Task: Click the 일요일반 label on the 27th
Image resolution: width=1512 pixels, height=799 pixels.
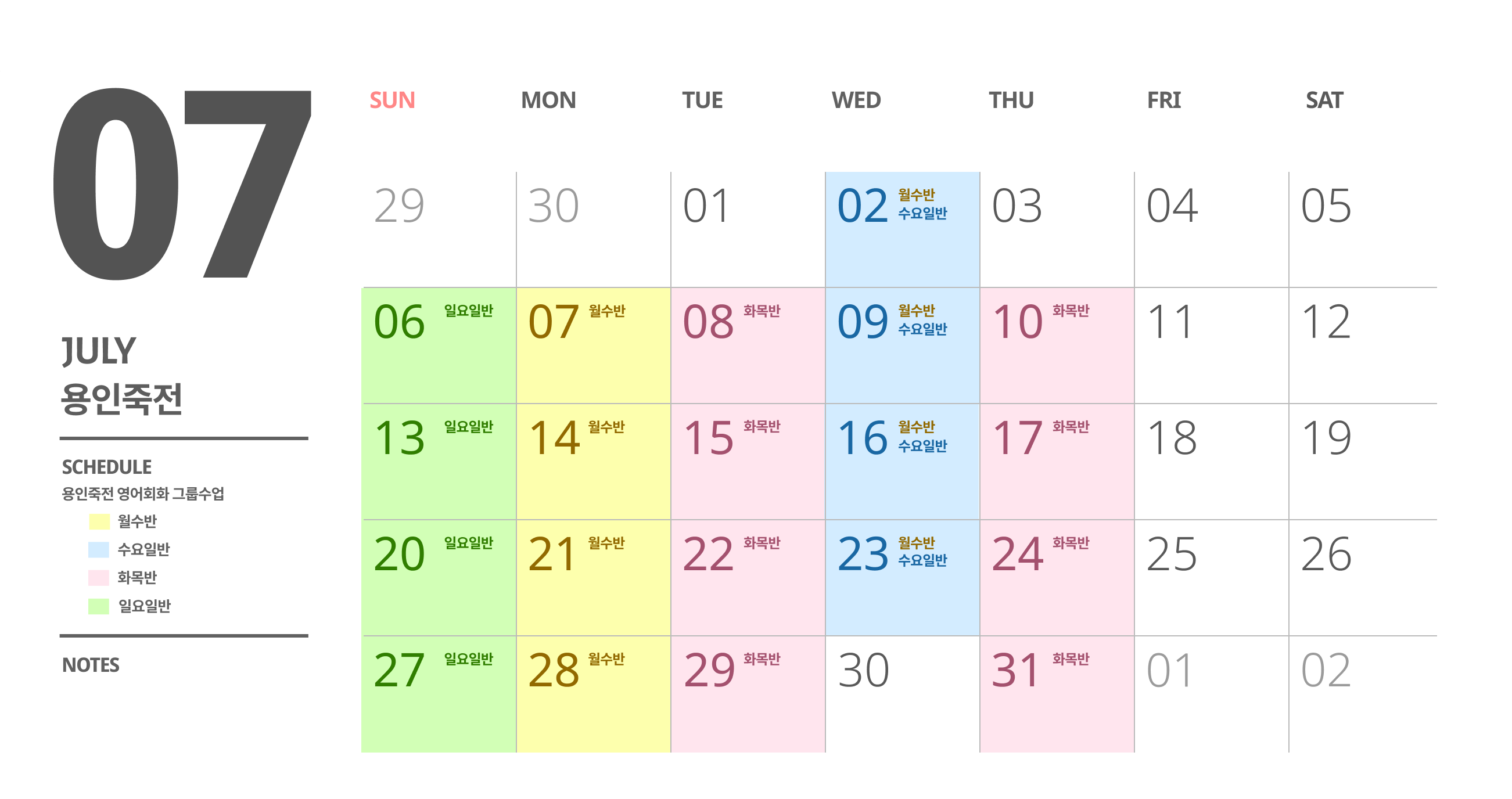Action: [468, 660]
